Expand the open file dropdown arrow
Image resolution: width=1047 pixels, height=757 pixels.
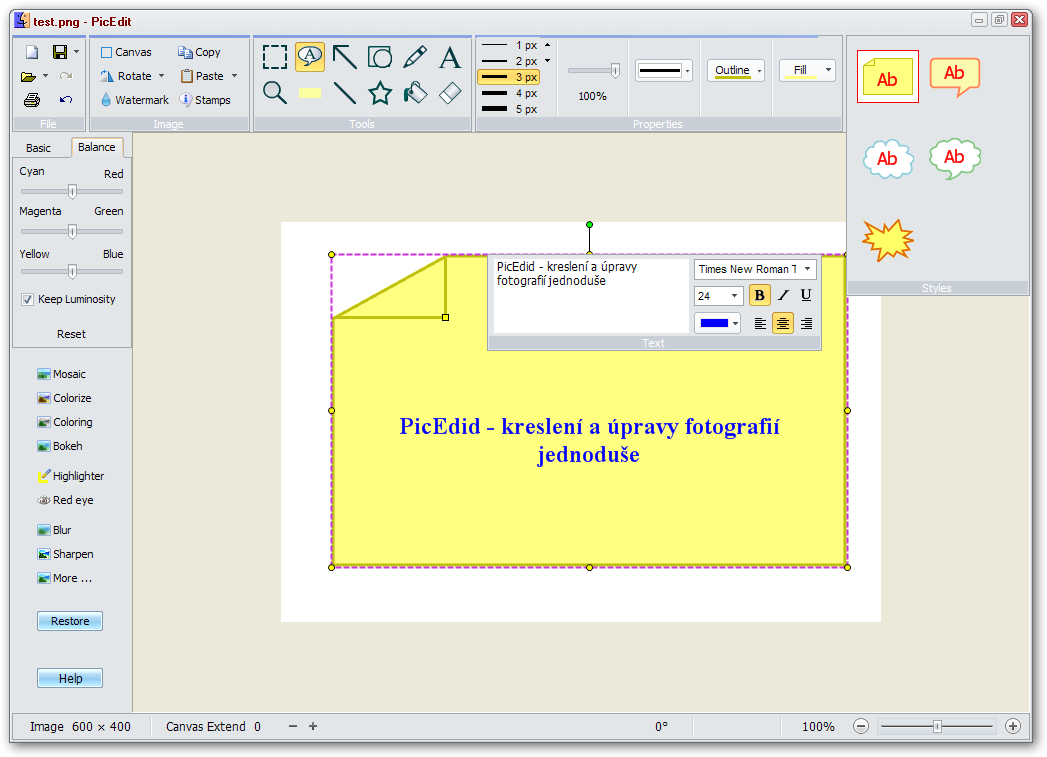pos(45,76)
